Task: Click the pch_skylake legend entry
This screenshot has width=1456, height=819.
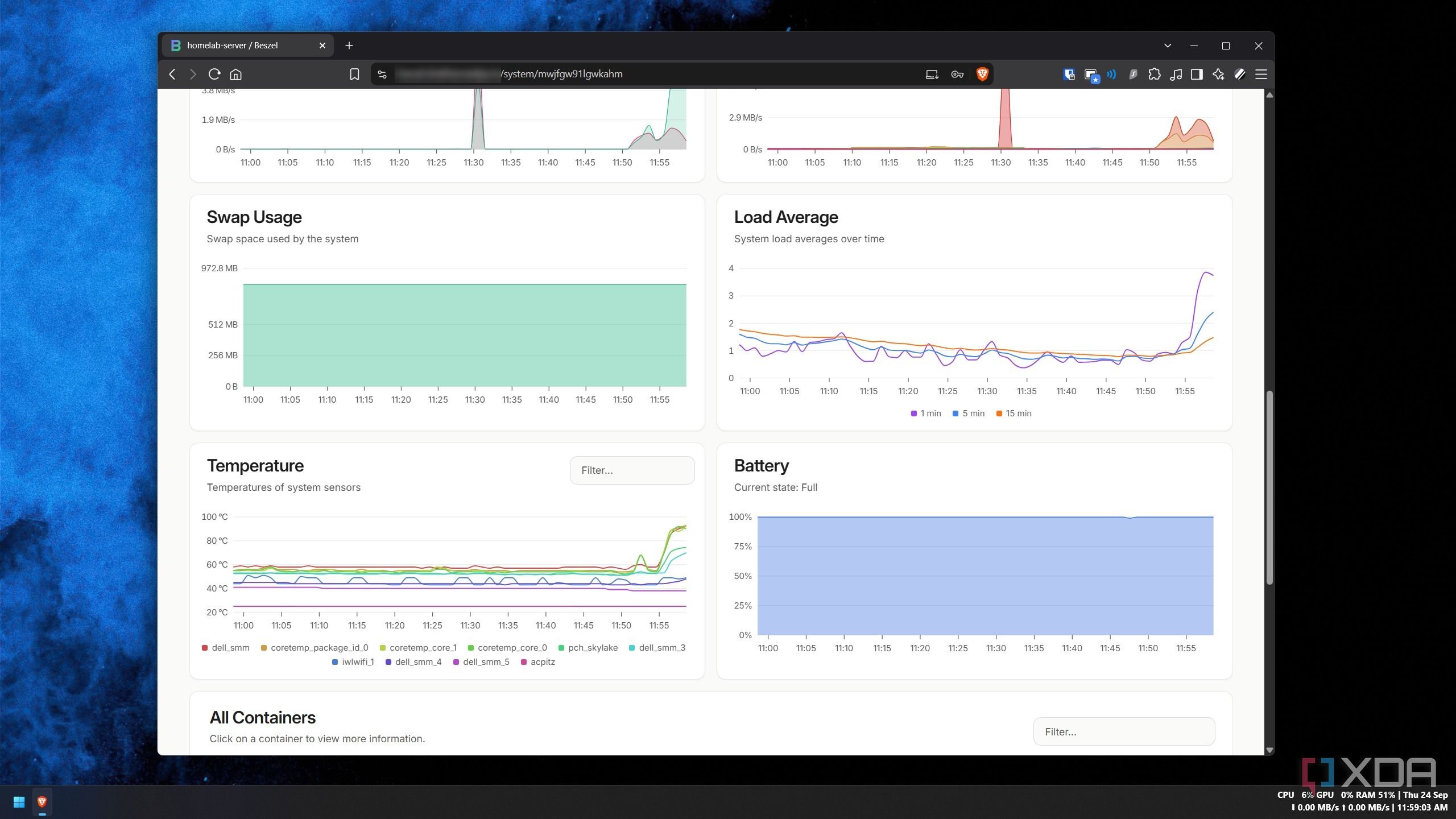Action: click(x=588, y=648)
